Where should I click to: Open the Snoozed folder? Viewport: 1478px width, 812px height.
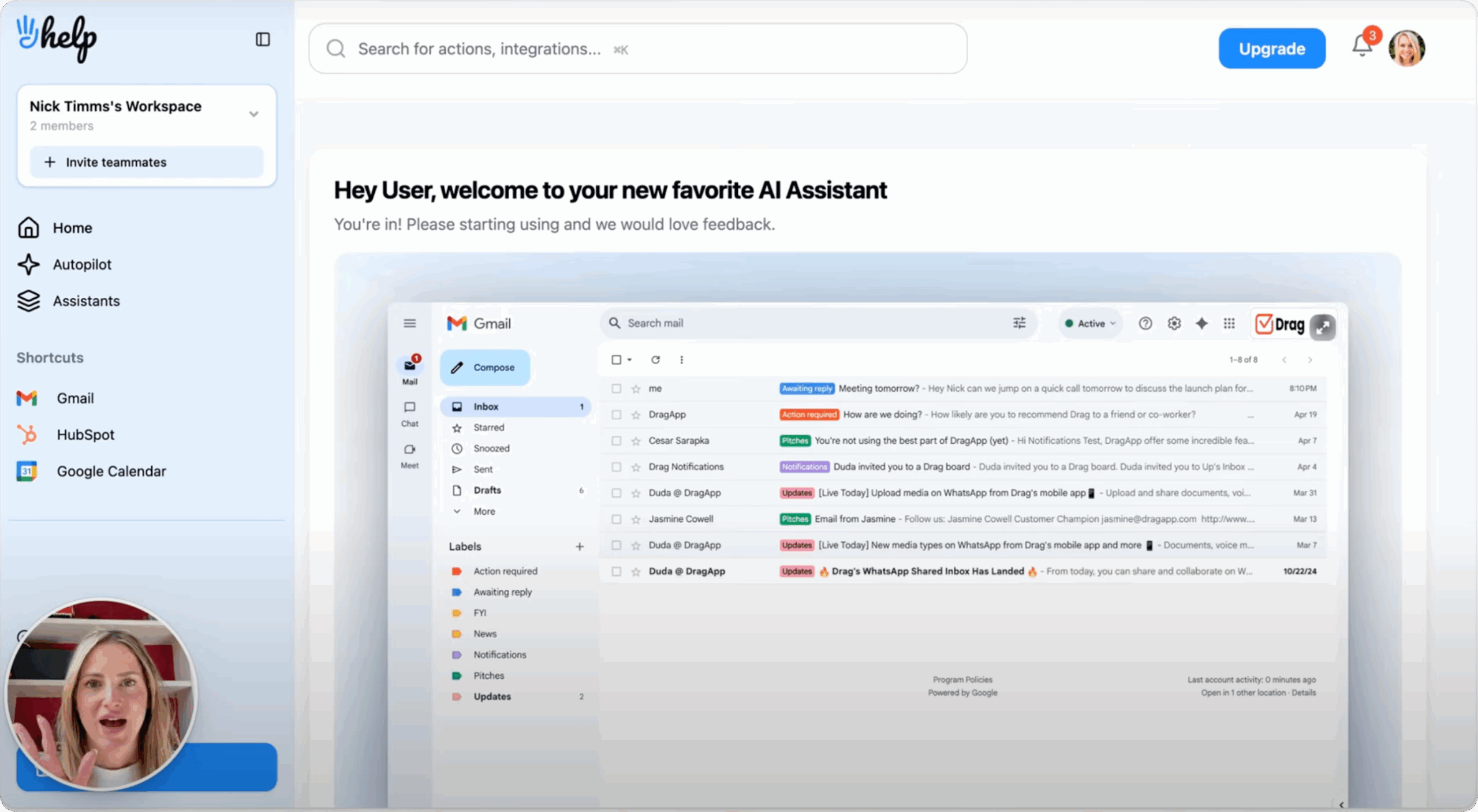[x=491, y=448]
